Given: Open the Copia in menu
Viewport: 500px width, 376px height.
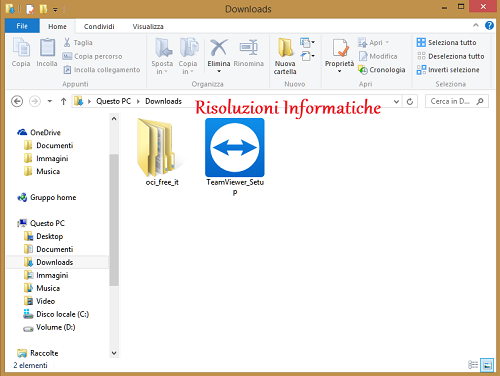Looking at the screenshot, I should (x=188, y=56).
